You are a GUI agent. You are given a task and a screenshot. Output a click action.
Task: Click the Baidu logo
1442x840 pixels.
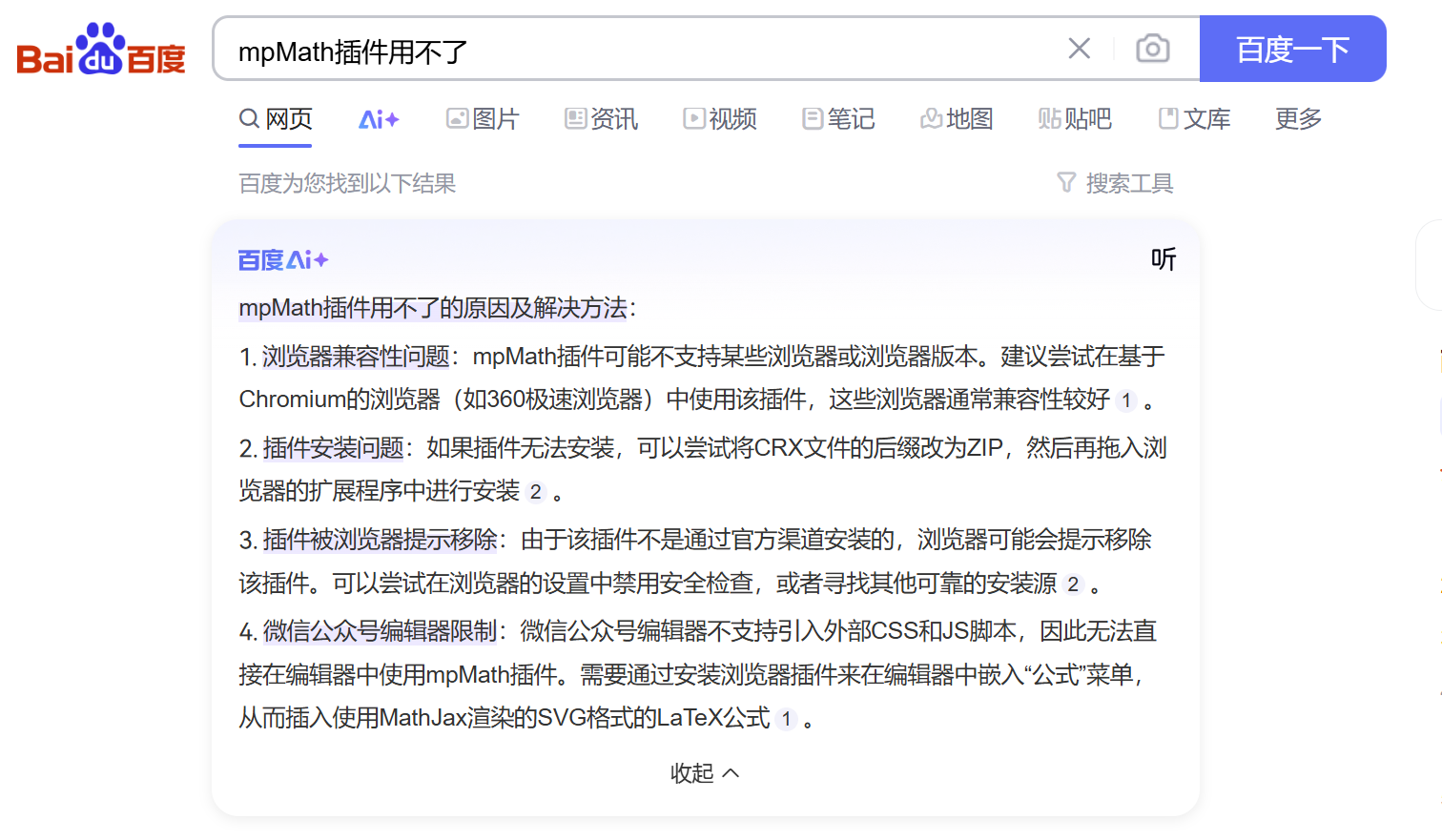click(x=99, y=48)
